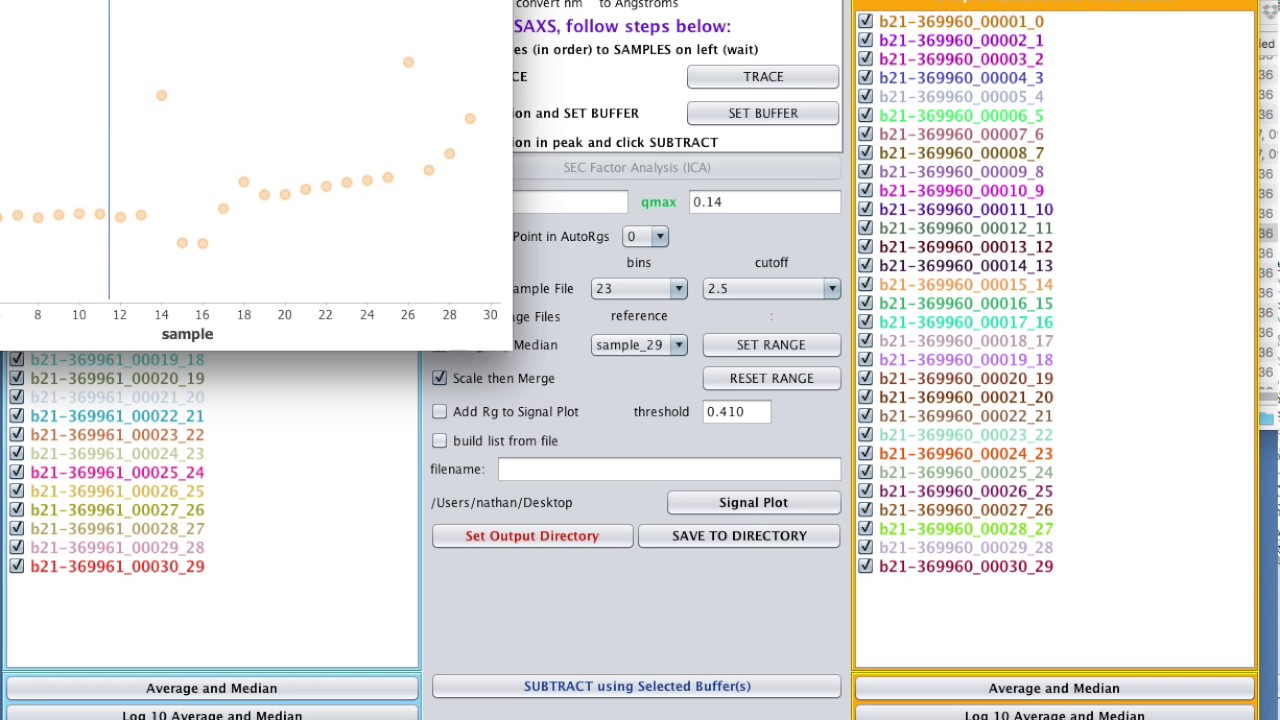Uncheck b21-369960_00030_29 checkbox
The image size is (1280, 720).
tap(866, 566)
